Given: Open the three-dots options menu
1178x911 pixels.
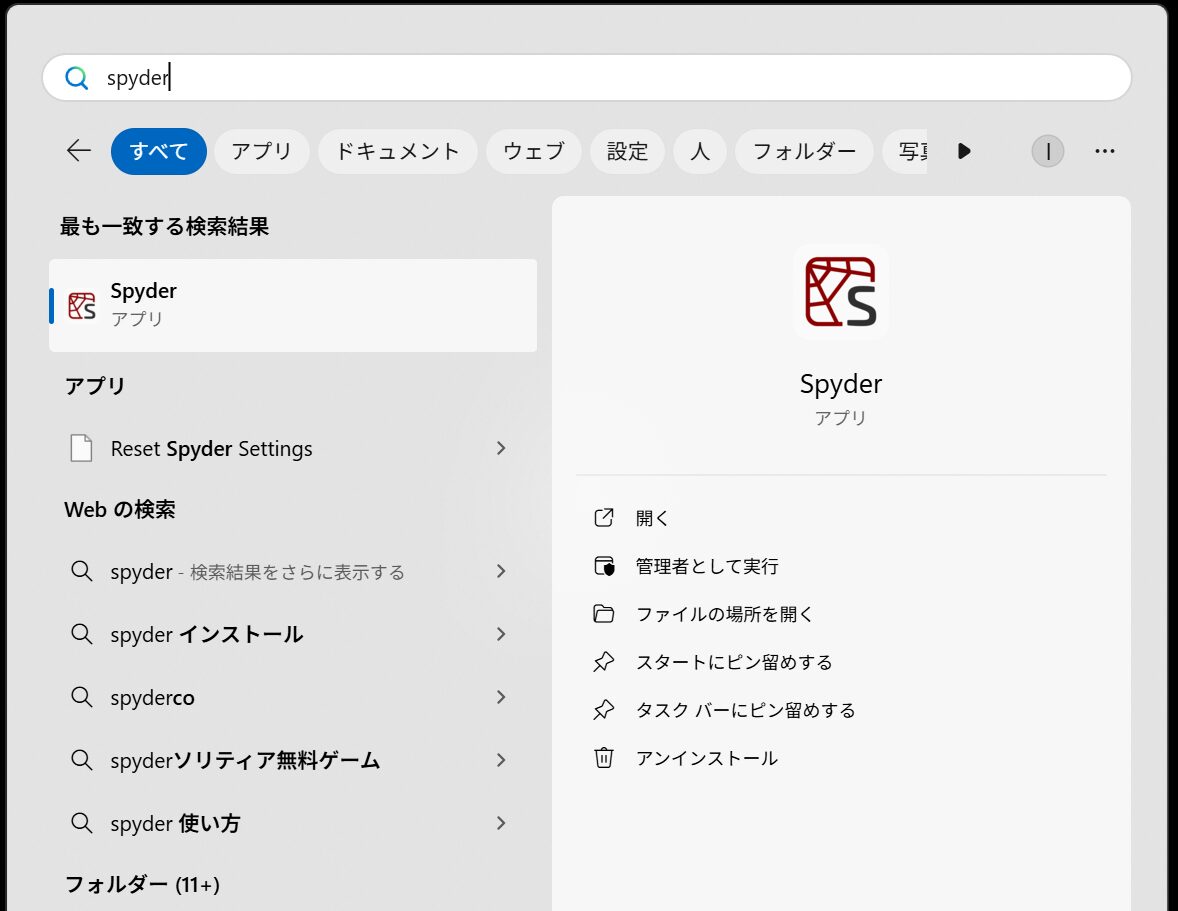Looking at the screenshot, I should click(1104, 151).
